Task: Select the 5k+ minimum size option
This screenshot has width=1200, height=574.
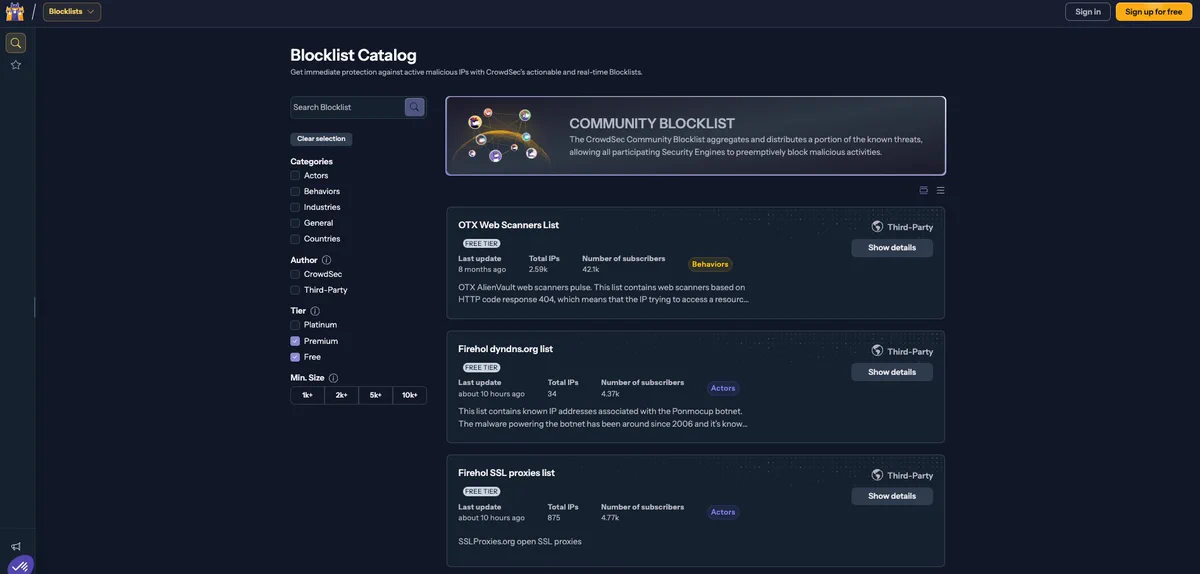Action: (376, 396)
